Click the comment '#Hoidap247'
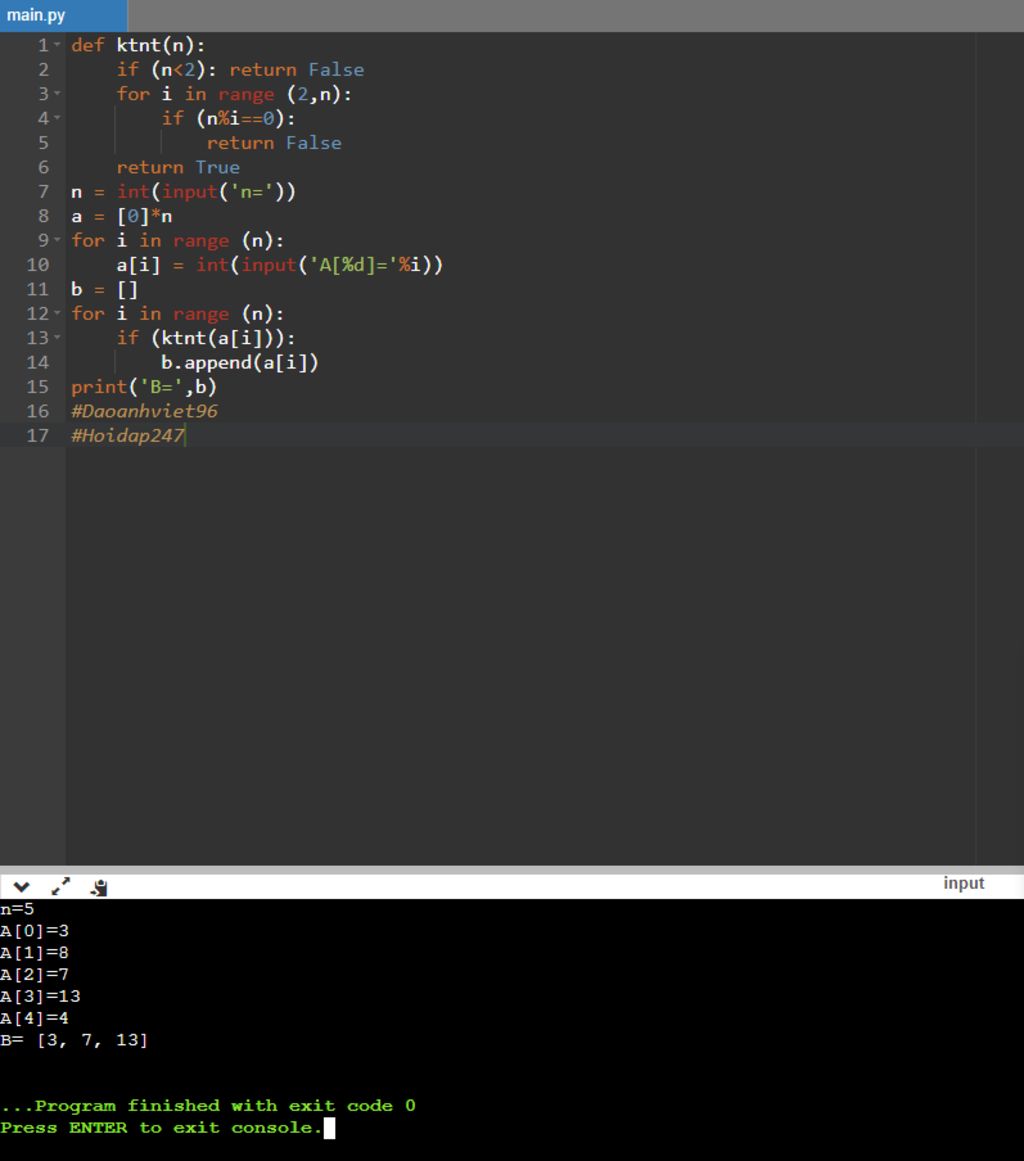The height and width of the screenshot is (1161, 1024). coord(127,436)
